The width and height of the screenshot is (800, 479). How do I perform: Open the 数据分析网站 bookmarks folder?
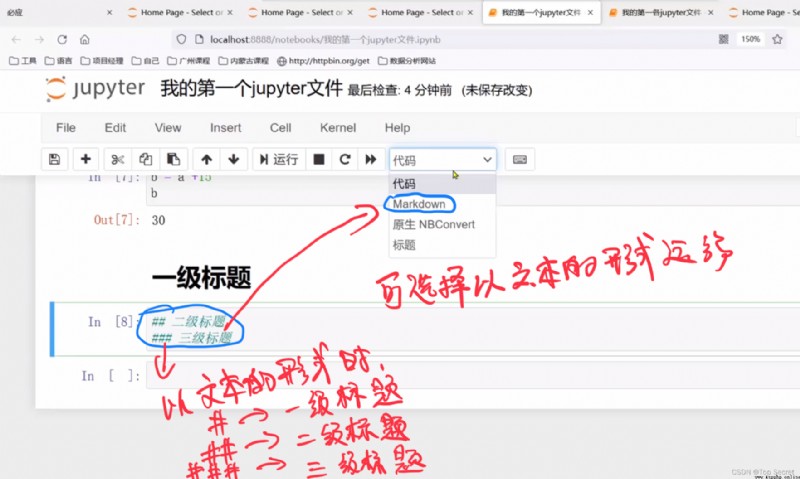click(x=407, y=61)
